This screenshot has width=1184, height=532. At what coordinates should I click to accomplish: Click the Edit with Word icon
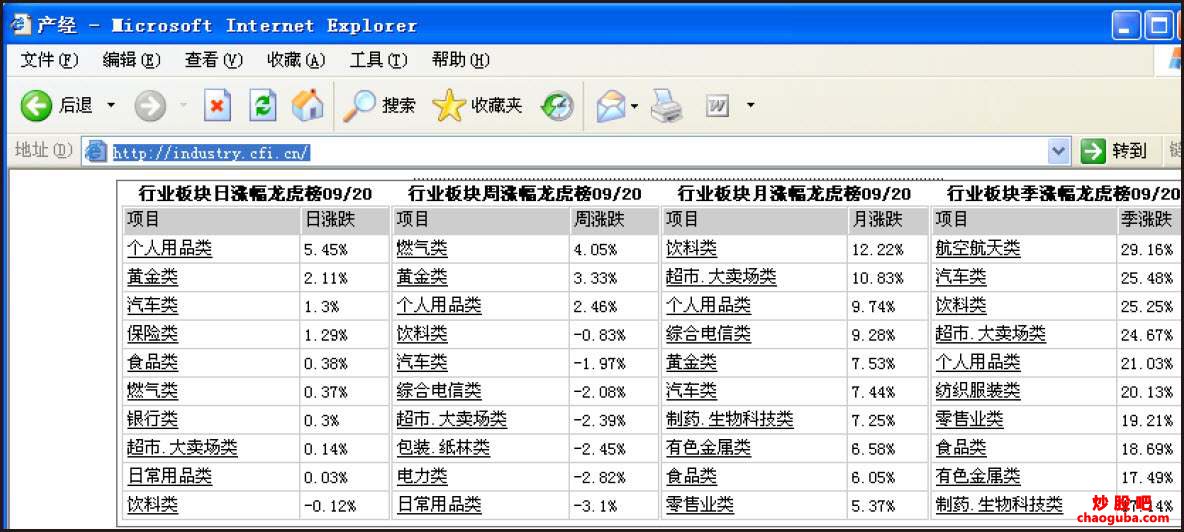(x=717, y=106)
